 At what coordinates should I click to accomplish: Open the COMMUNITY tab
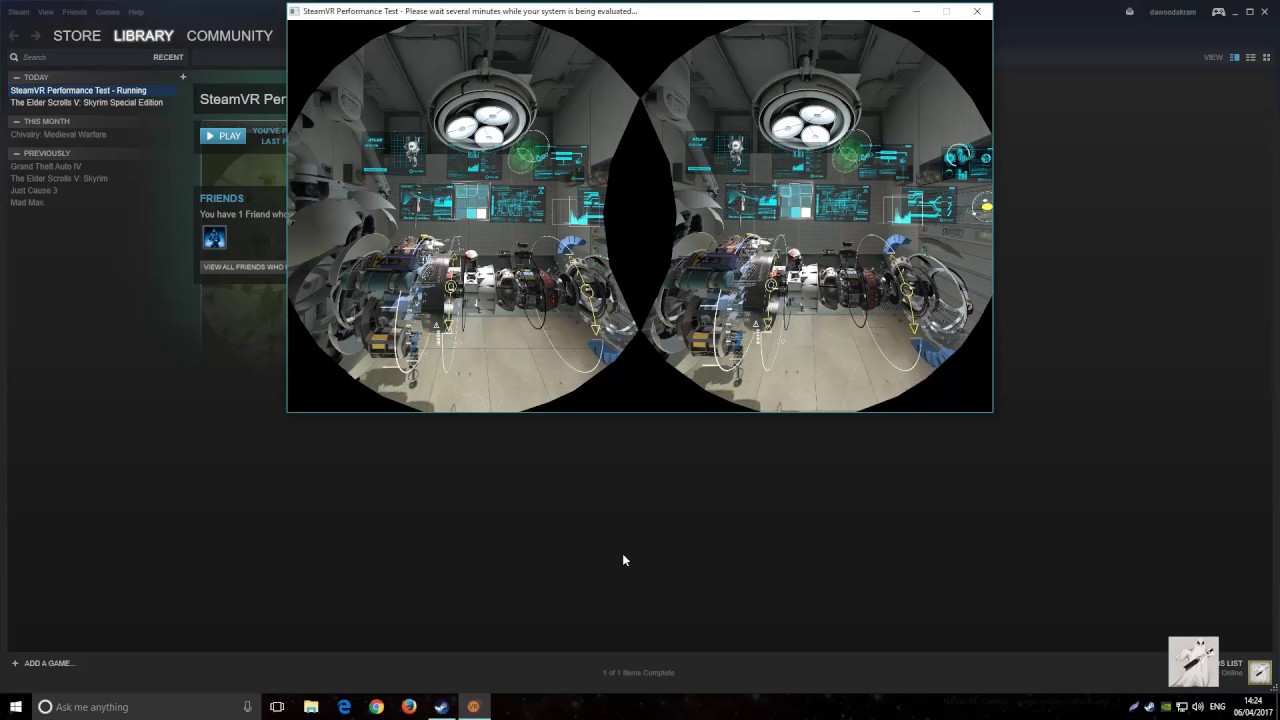pyautogui.click(x=229, y=35)
